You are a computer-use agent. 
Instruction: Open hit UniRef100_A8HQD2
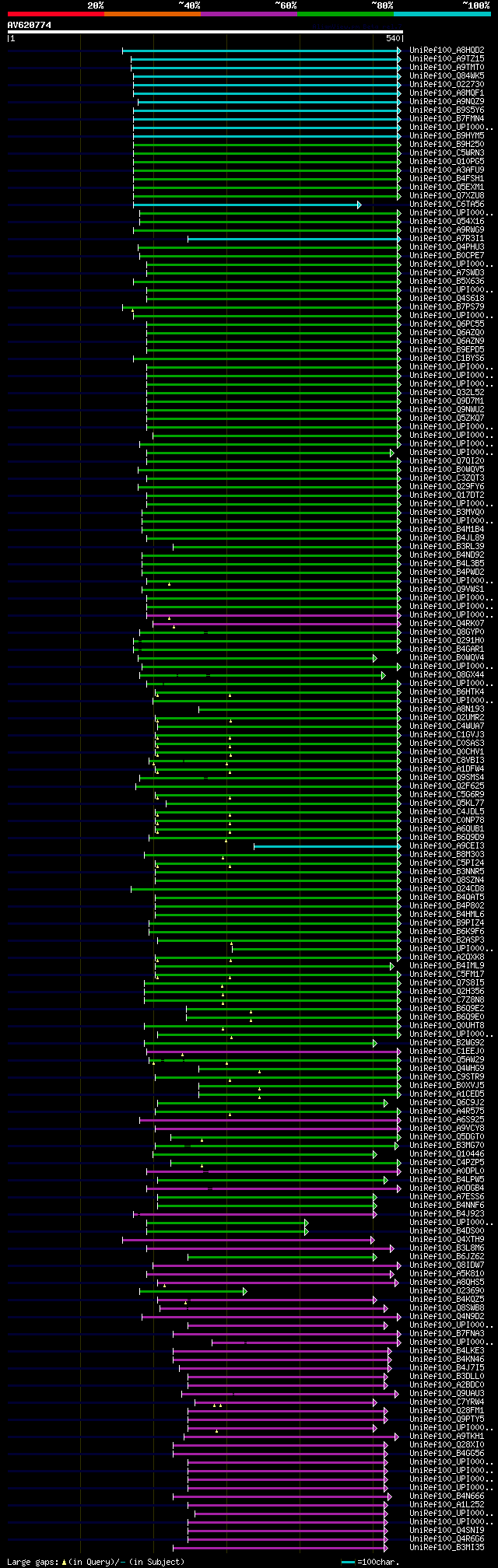point(447,51)
